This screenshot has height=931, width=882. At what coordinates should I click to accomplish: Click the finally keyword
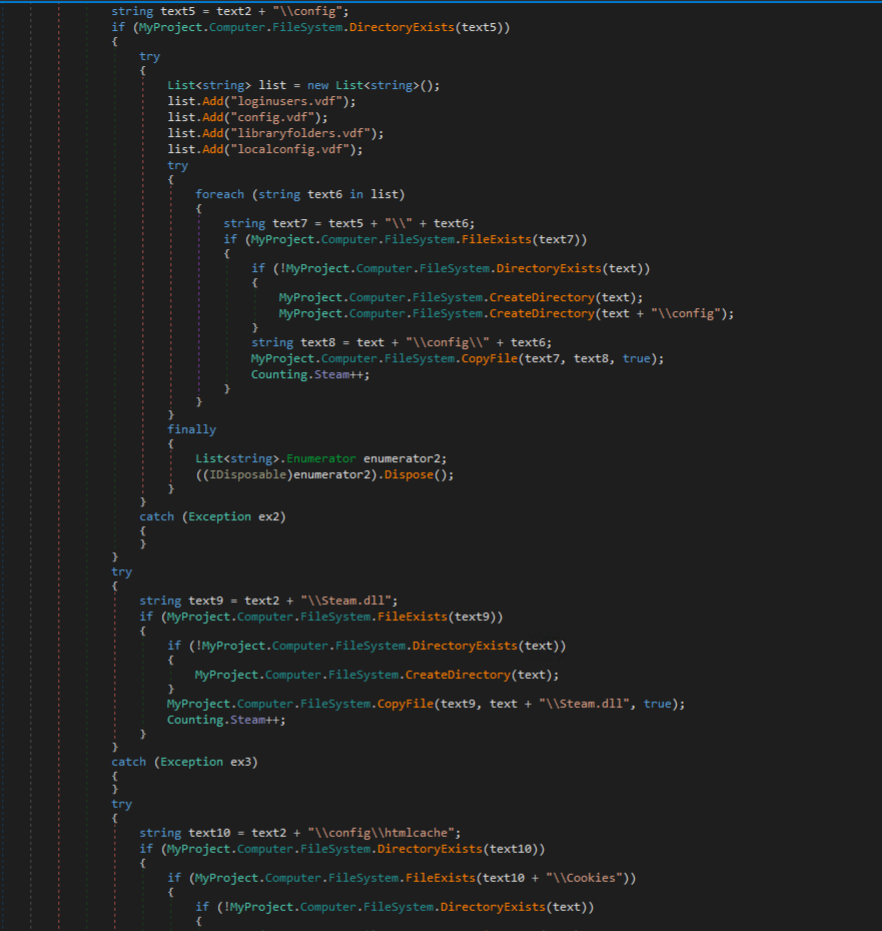click(x=192, y=430)
